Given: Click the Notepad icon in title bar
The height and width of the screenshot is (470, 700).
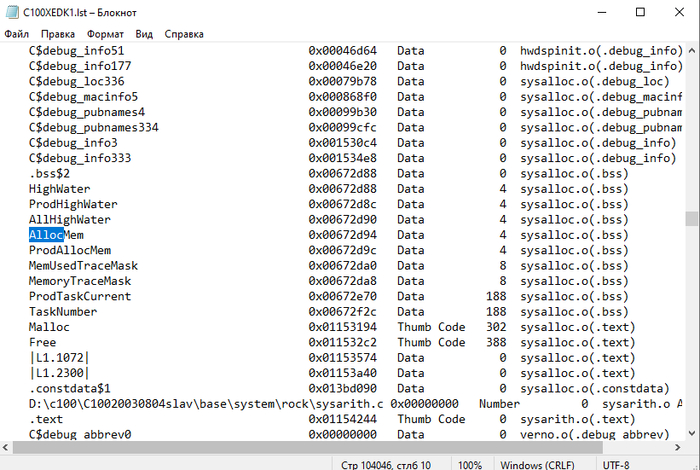Looking at the screenshot, I should tap(10, 11).
